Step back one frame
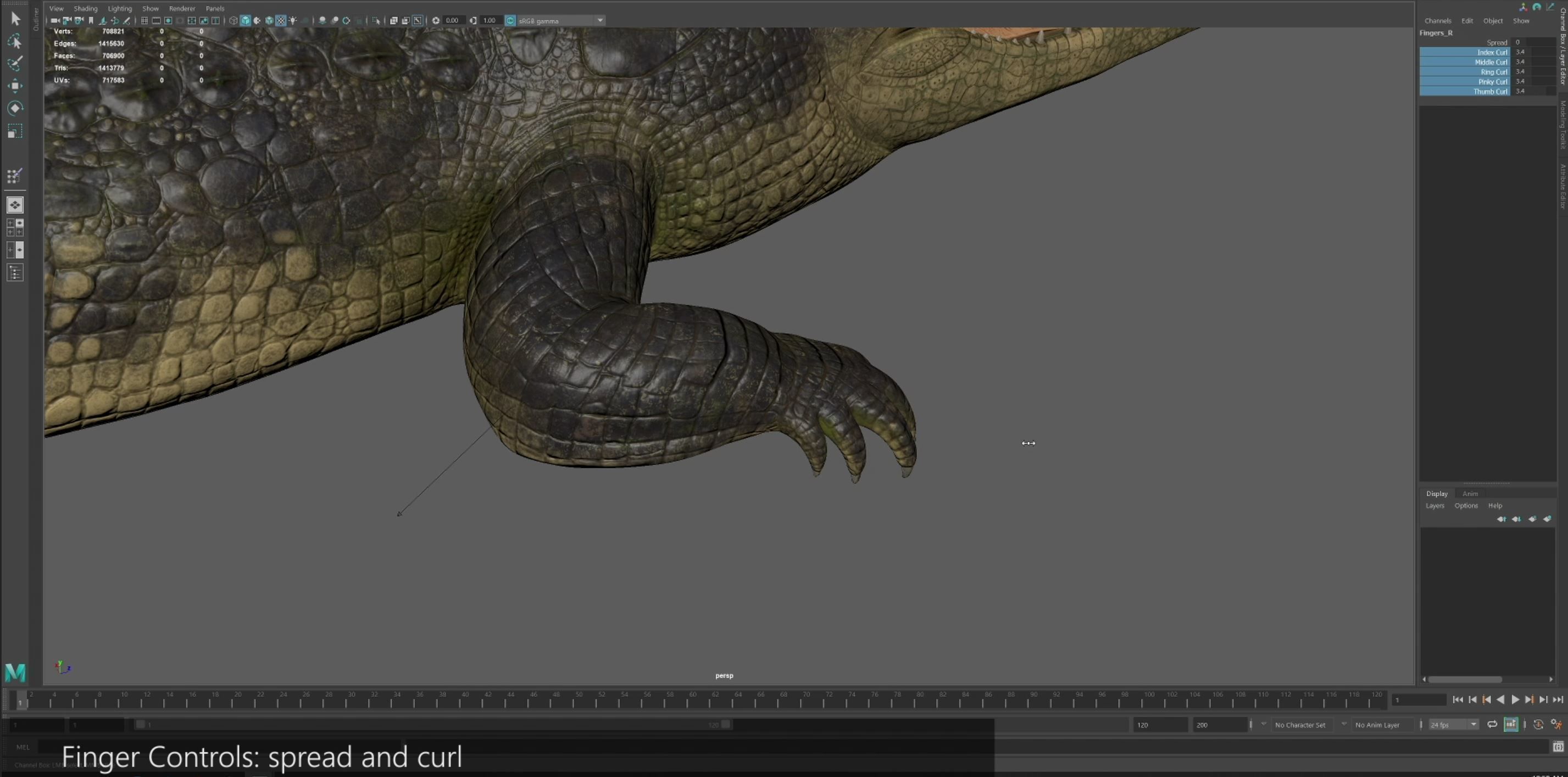Image resolution: width=1568 pixels, height=777 pixels. [x=1472, y=700]
